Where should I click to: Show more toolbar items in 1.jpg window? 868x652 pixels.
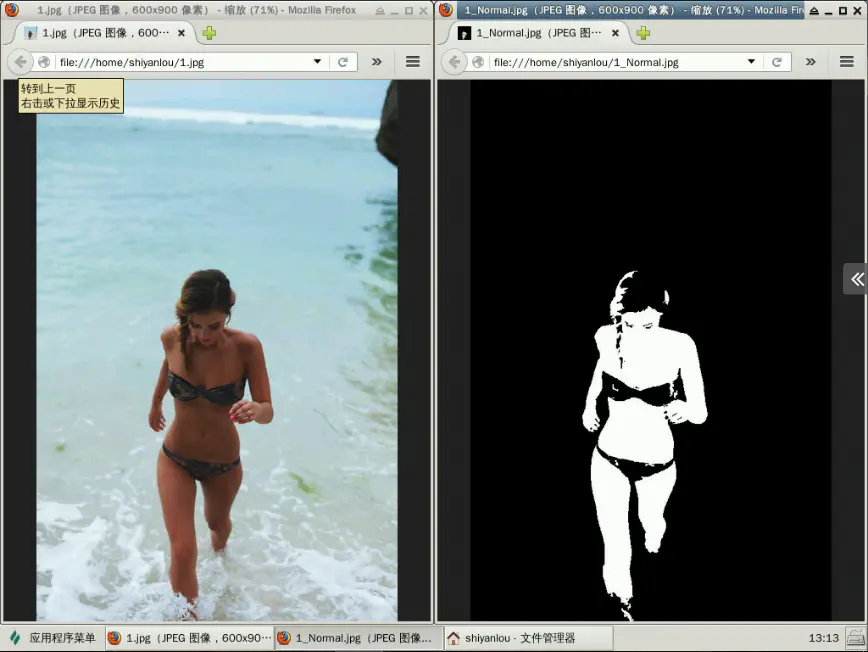376,62
